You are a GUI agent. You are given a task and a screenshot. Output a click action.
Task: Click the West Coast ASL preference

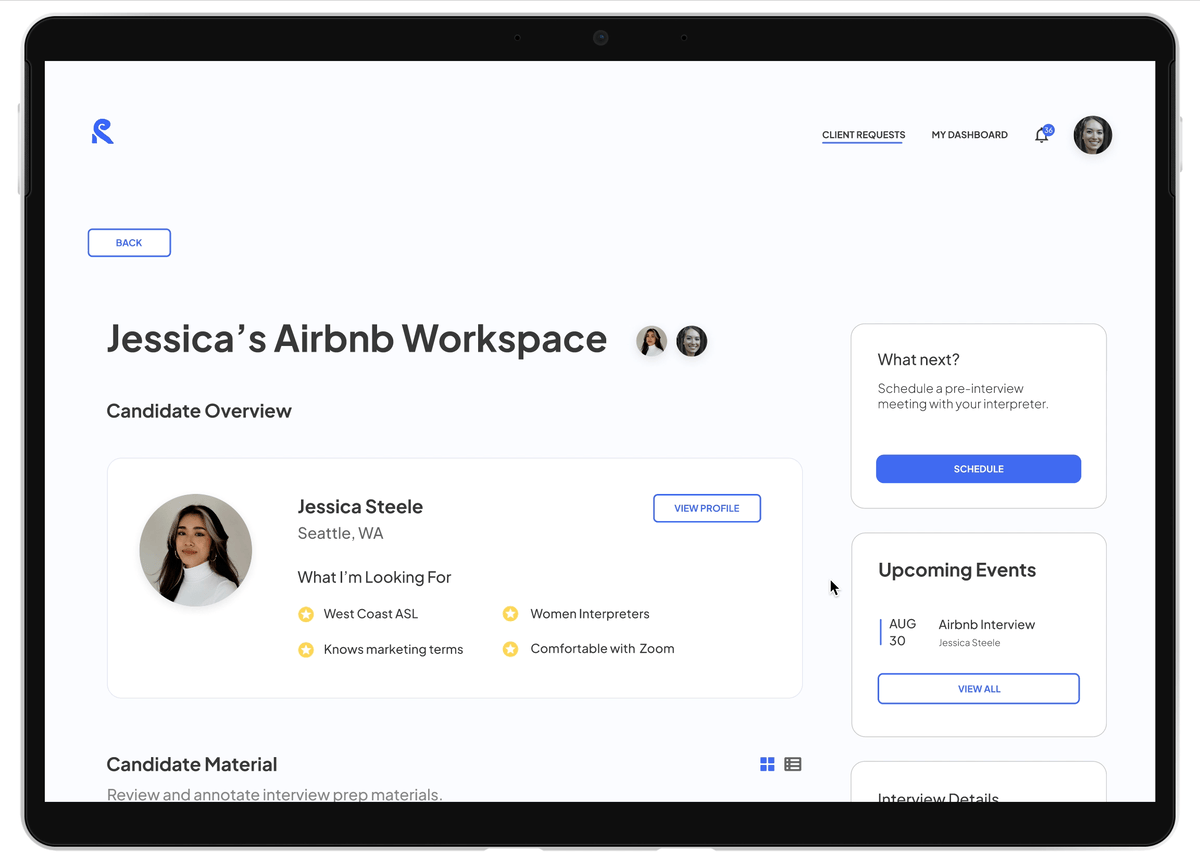[371, 614]
